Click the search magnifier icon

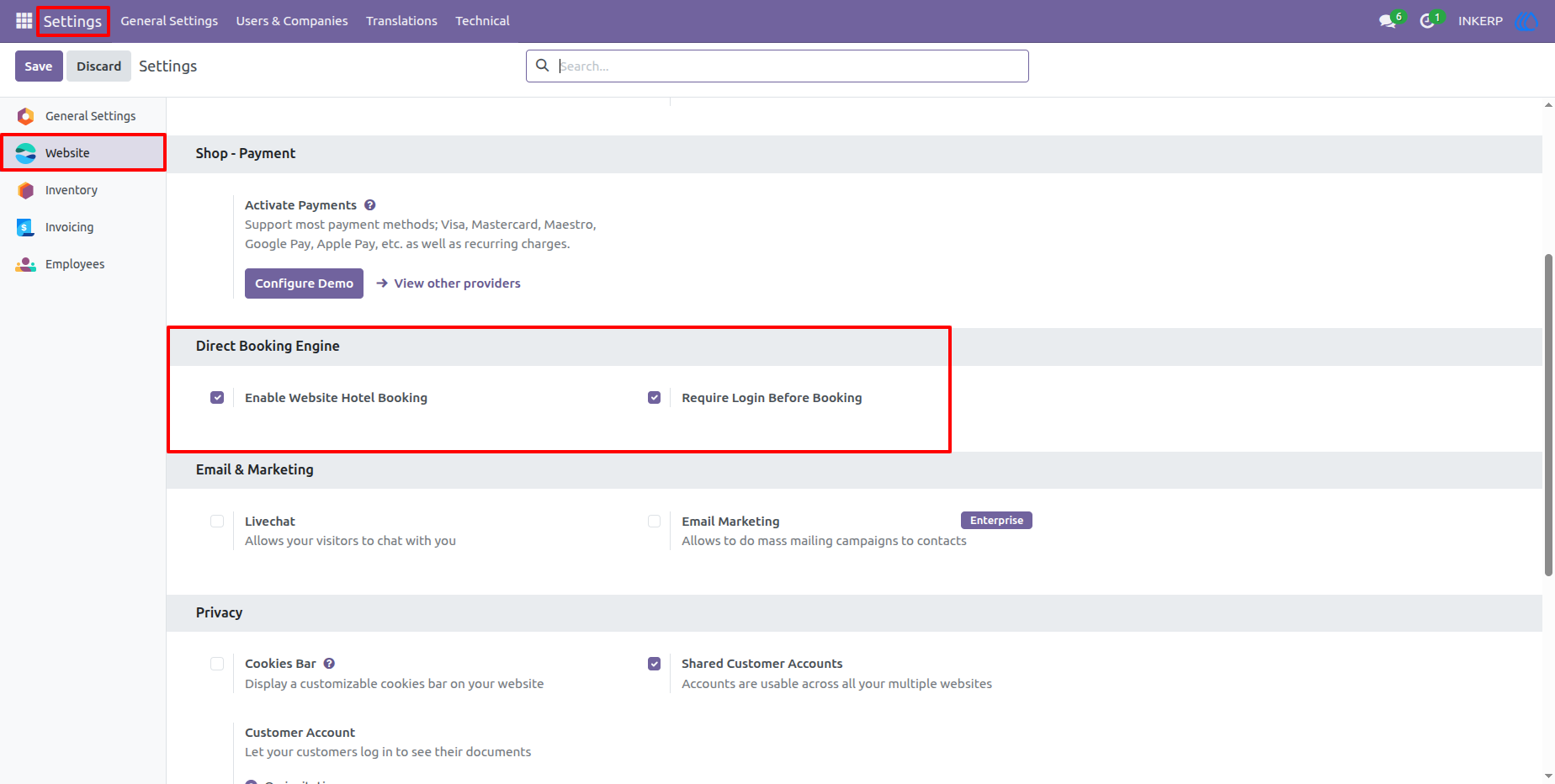543,66
